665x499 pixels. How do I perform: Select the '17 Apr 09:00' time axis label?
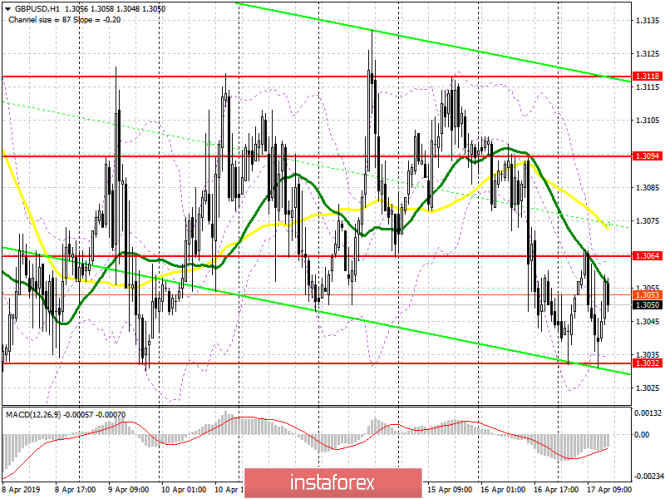[x=609, y=489]
